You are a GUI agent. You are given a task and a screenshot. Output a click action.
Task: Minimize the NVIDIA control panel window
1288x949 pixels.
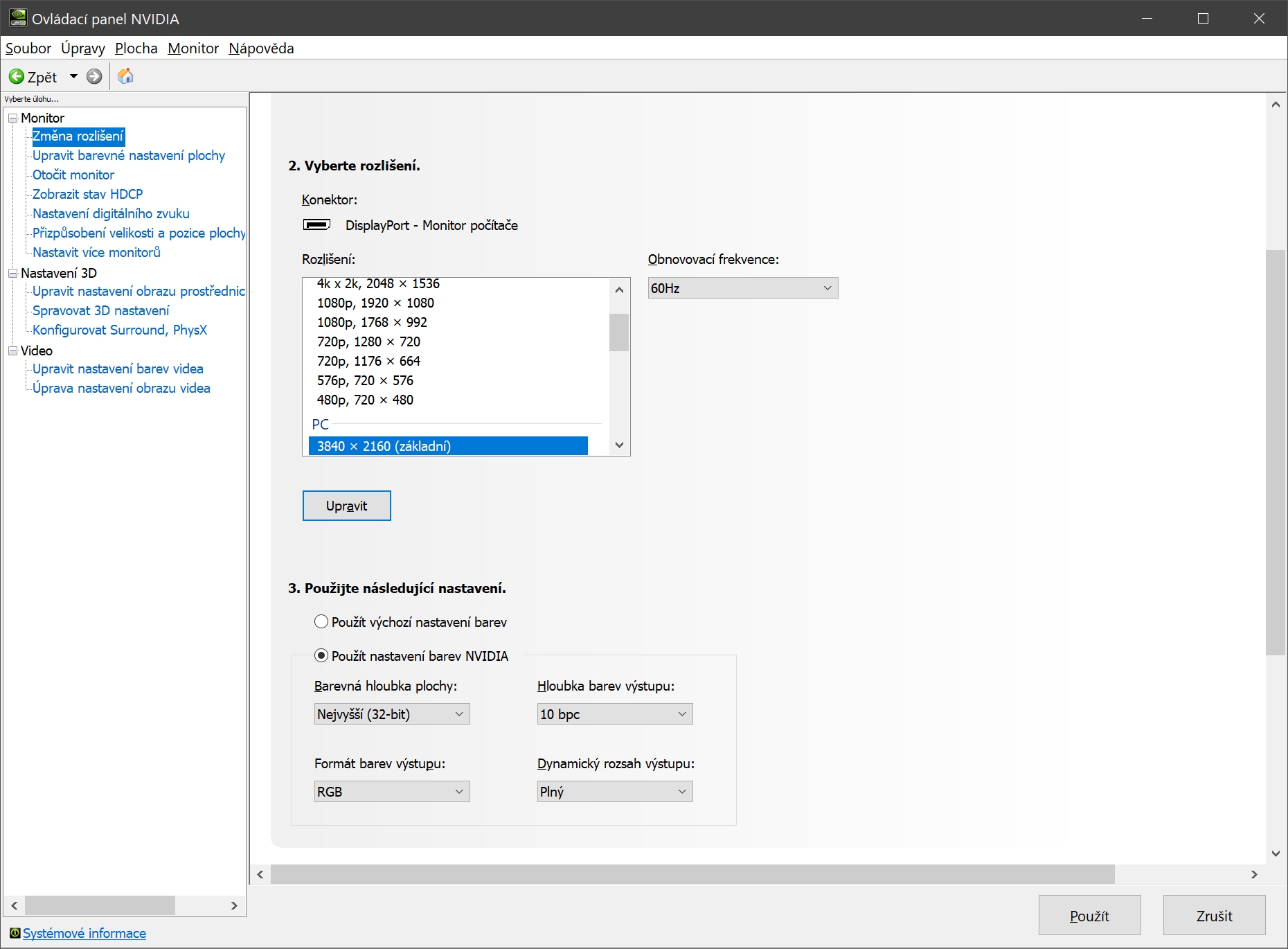pyautogui.click(x=1147, y=18)
